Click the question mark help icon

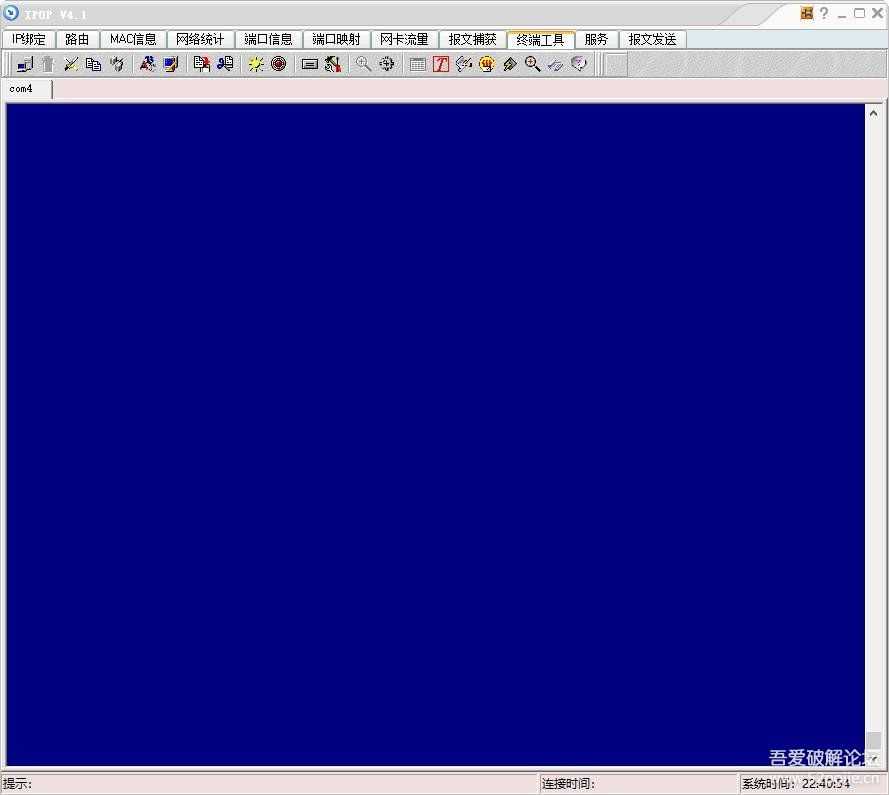click(x=824, y=13)
